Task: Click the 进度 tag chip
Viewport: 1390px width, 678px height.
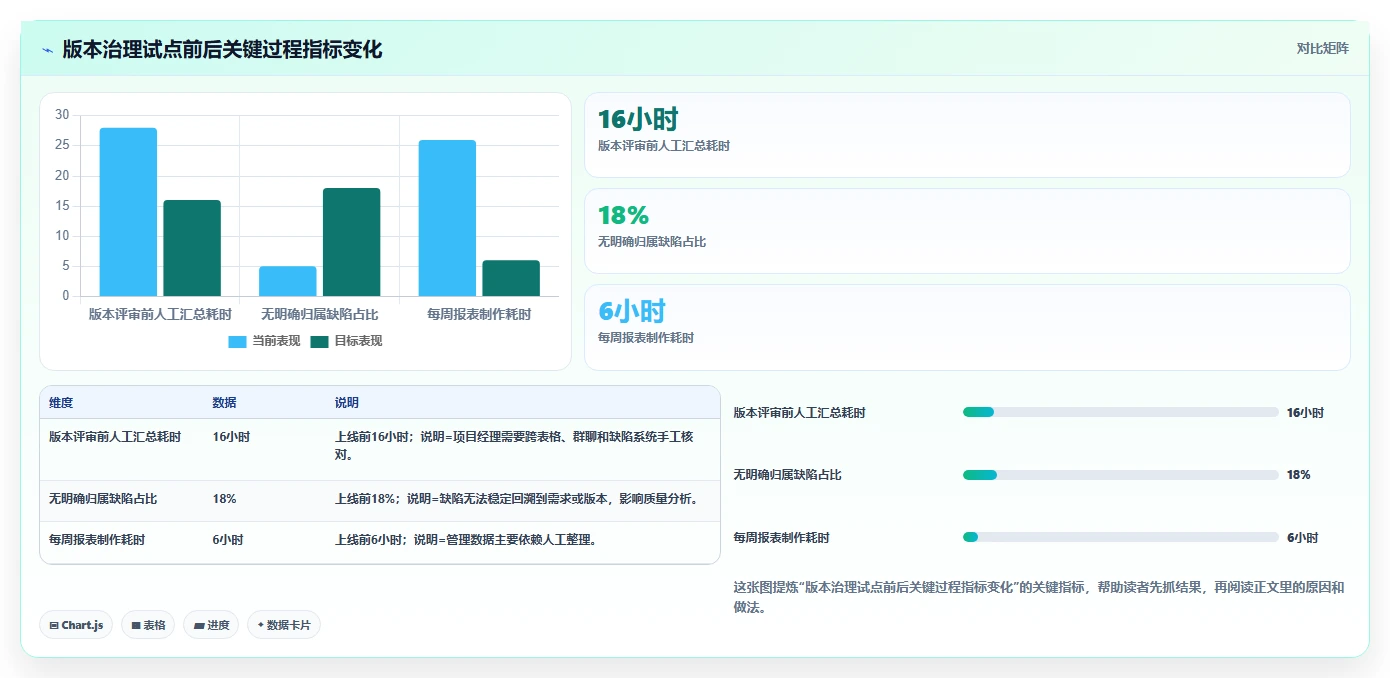Action: click(211, 625)
